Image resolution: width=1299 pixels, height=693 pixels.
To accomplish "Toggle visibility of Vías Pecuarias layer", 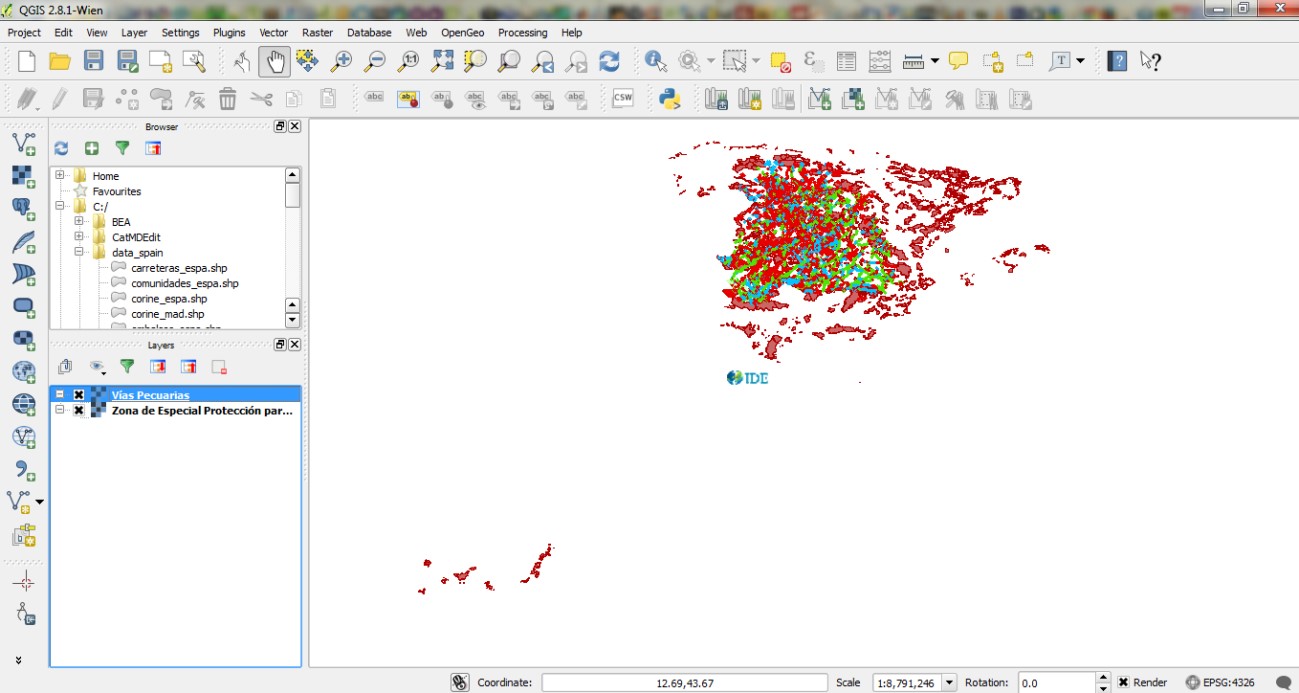I will (79, 395).
